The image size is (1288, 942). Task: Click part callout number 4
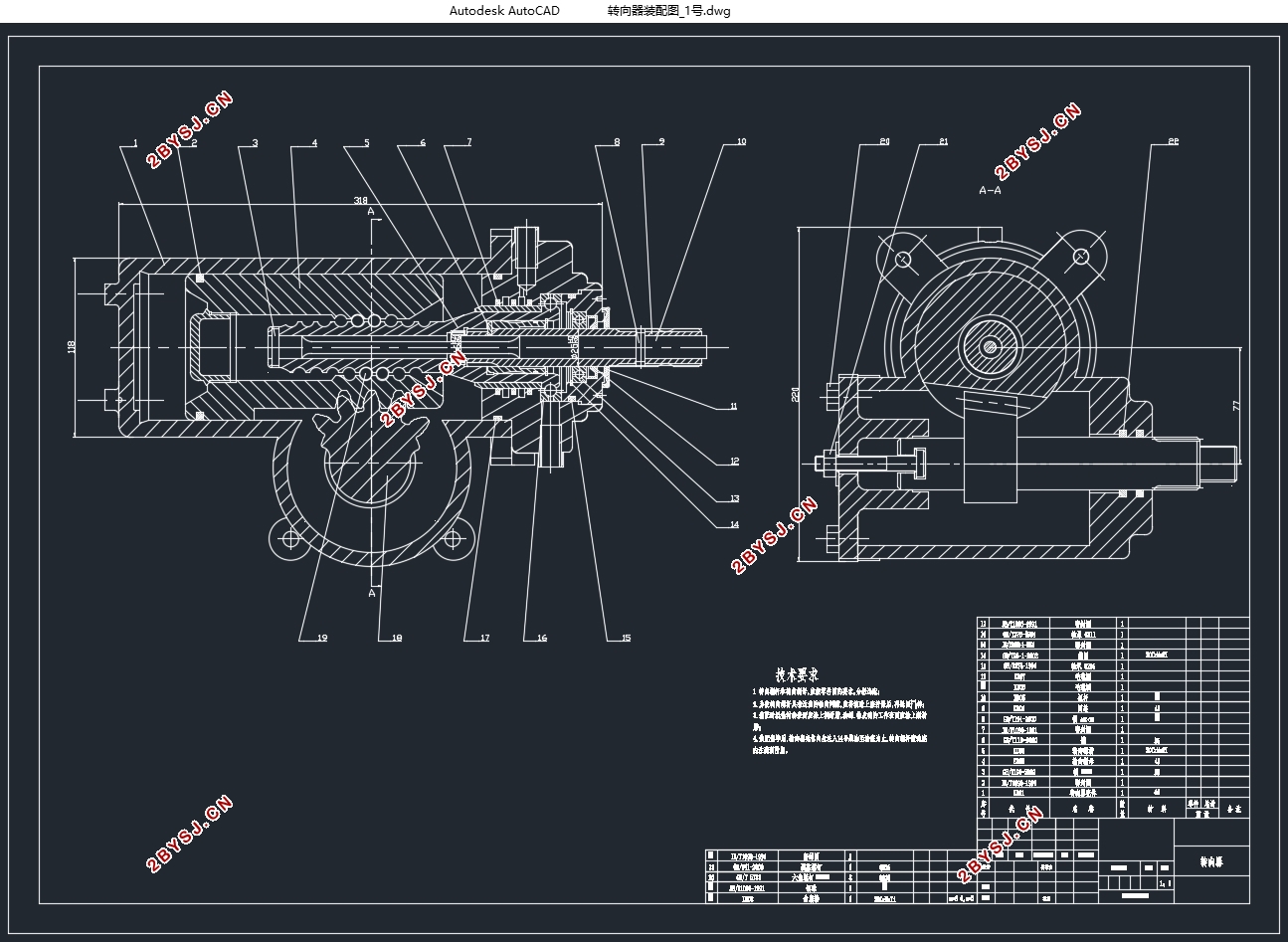pos(314,143)
